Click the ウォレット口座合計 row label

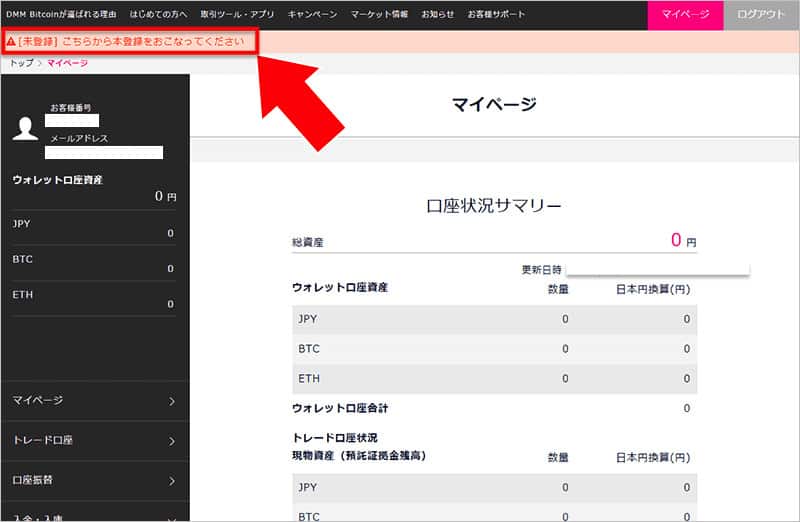[340, 408]
